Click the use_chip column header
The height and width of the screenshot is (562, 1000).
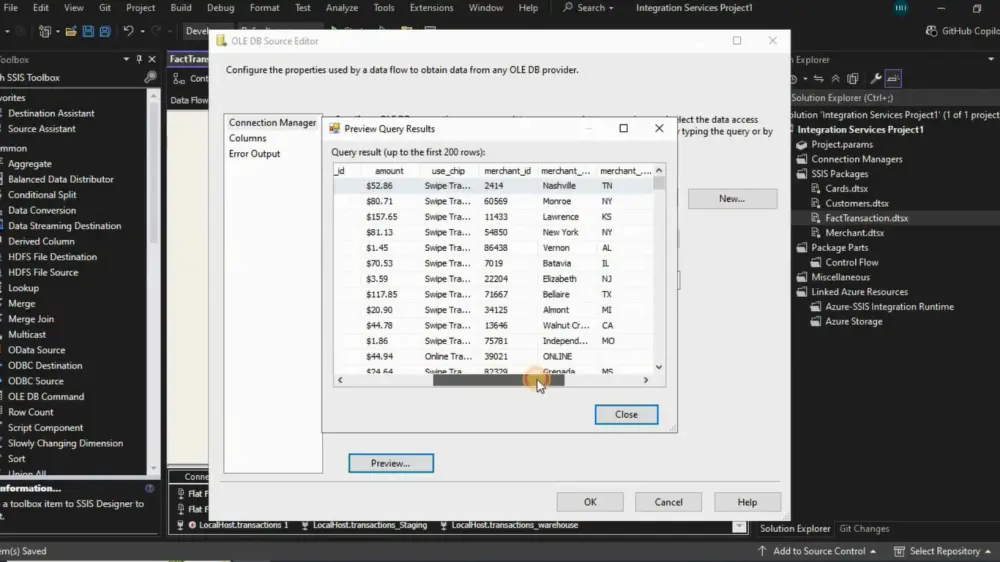click(x=448, y=171)
